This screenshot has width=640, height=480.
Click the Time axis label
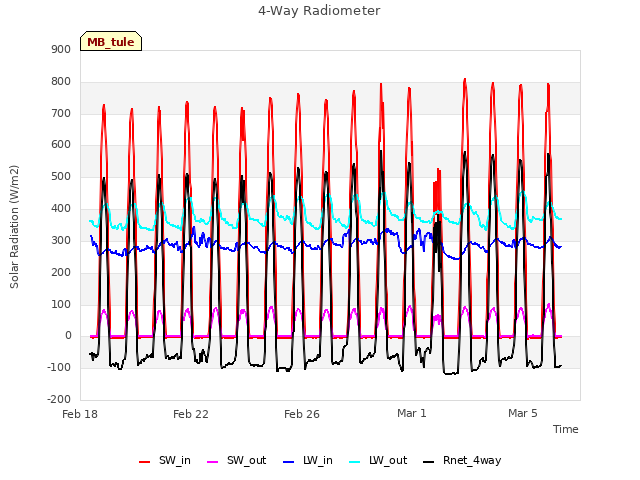click(566, 429)
